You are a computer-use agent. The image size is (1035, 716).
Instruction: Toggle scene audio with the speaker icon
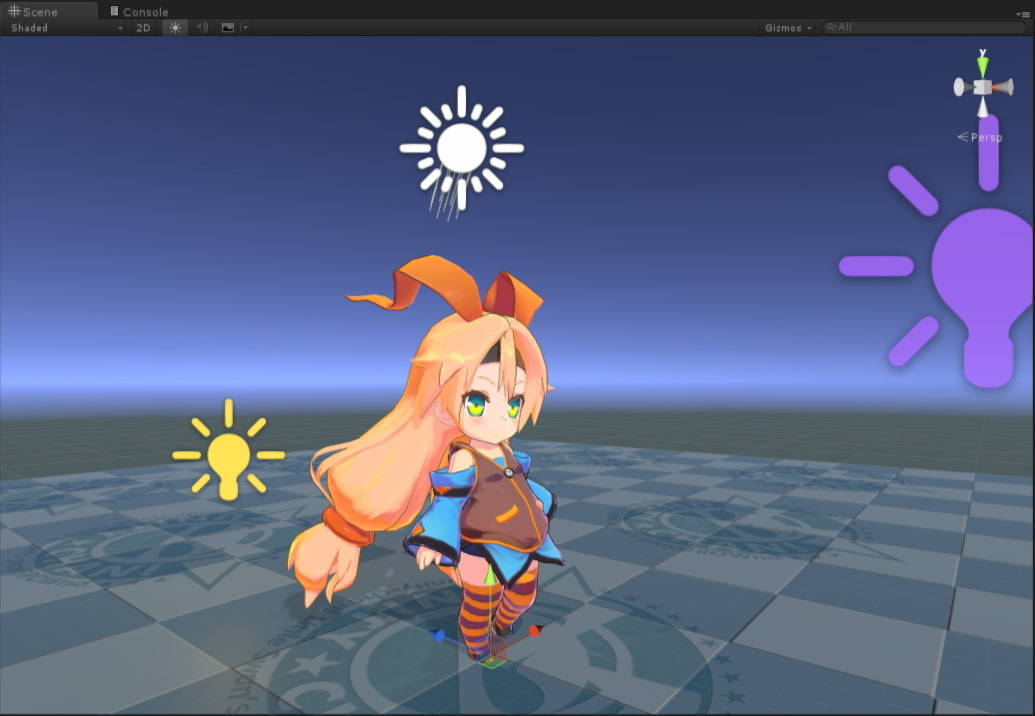[x=202, y=28]
